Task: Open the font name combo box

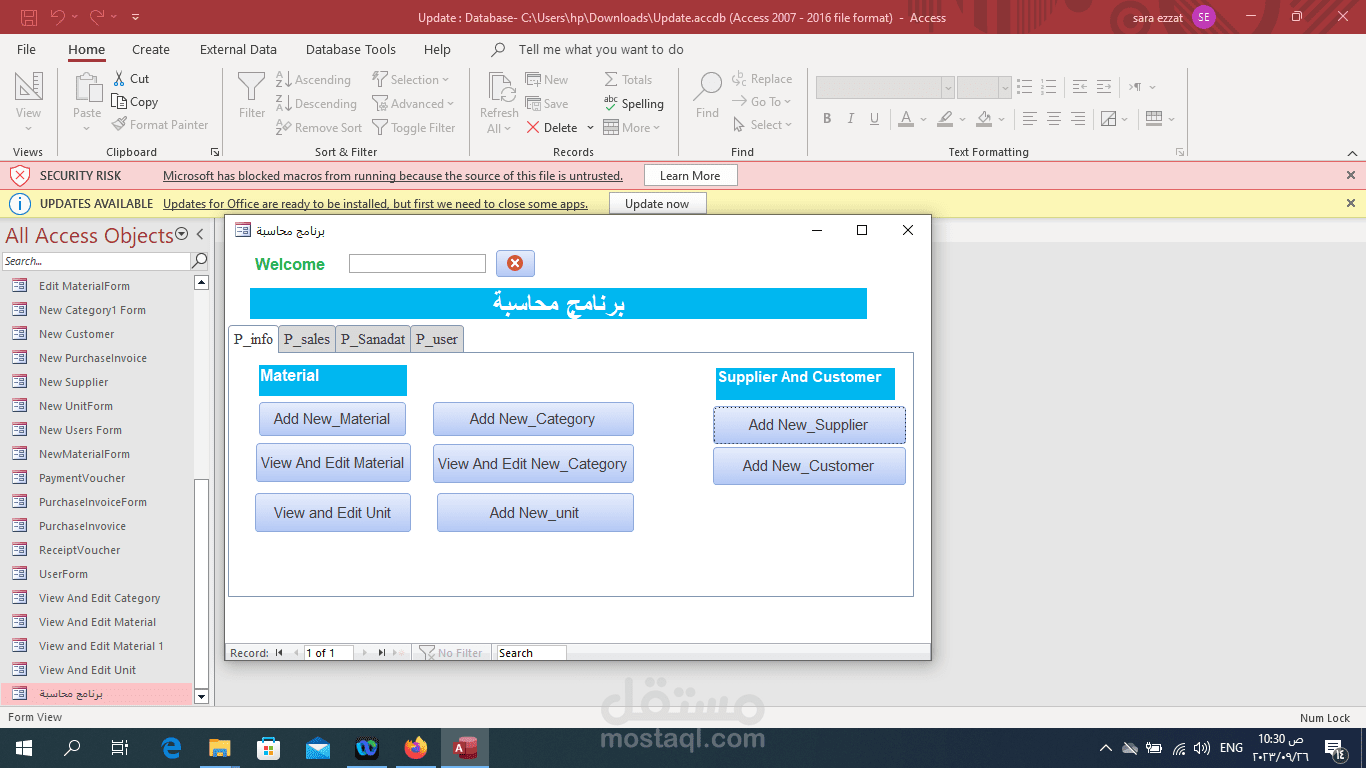Action: (885, 88)
